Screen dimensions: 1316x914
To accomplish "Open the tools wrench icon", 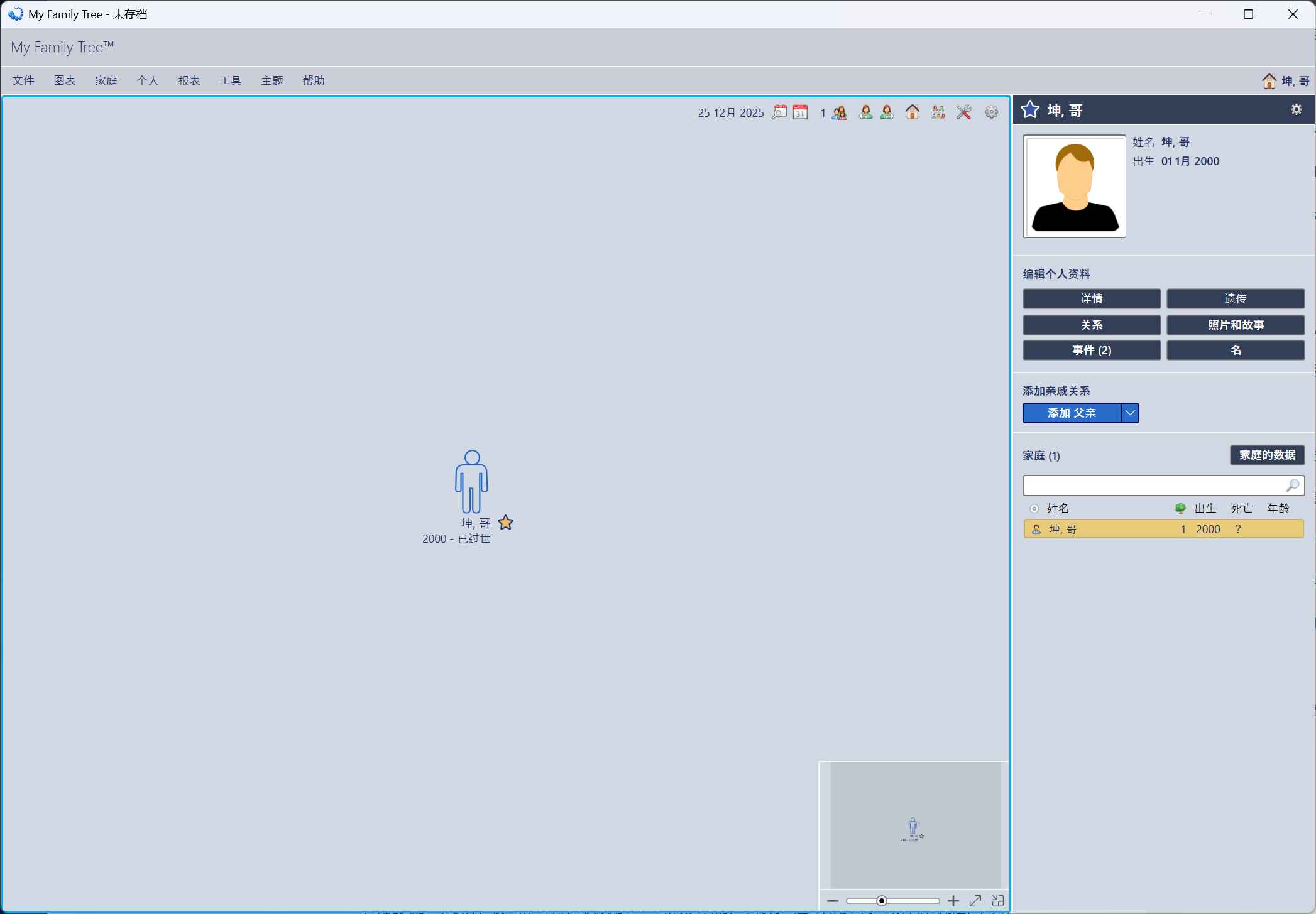I will (963, 112).
